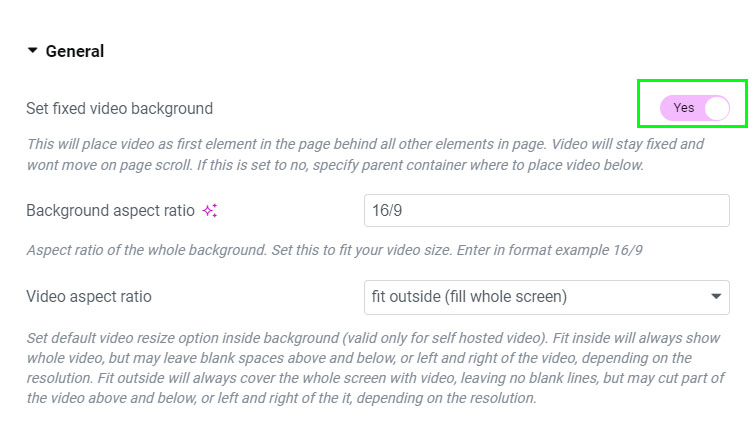
Task: Click the round knob of the Yes switch
Action: (x=716, y=108)
